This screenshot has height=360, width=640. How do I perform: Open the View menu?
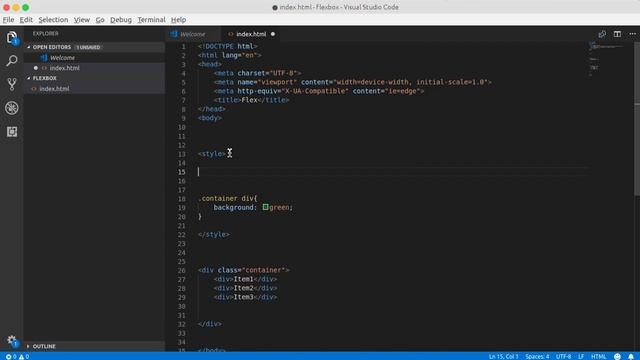82,20
